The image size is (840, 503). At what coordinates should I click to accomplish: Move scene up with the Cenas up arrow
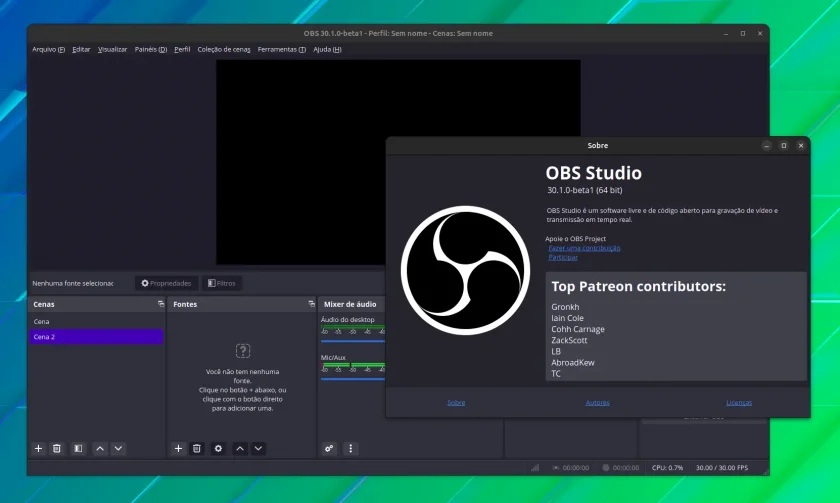point(100,448)
